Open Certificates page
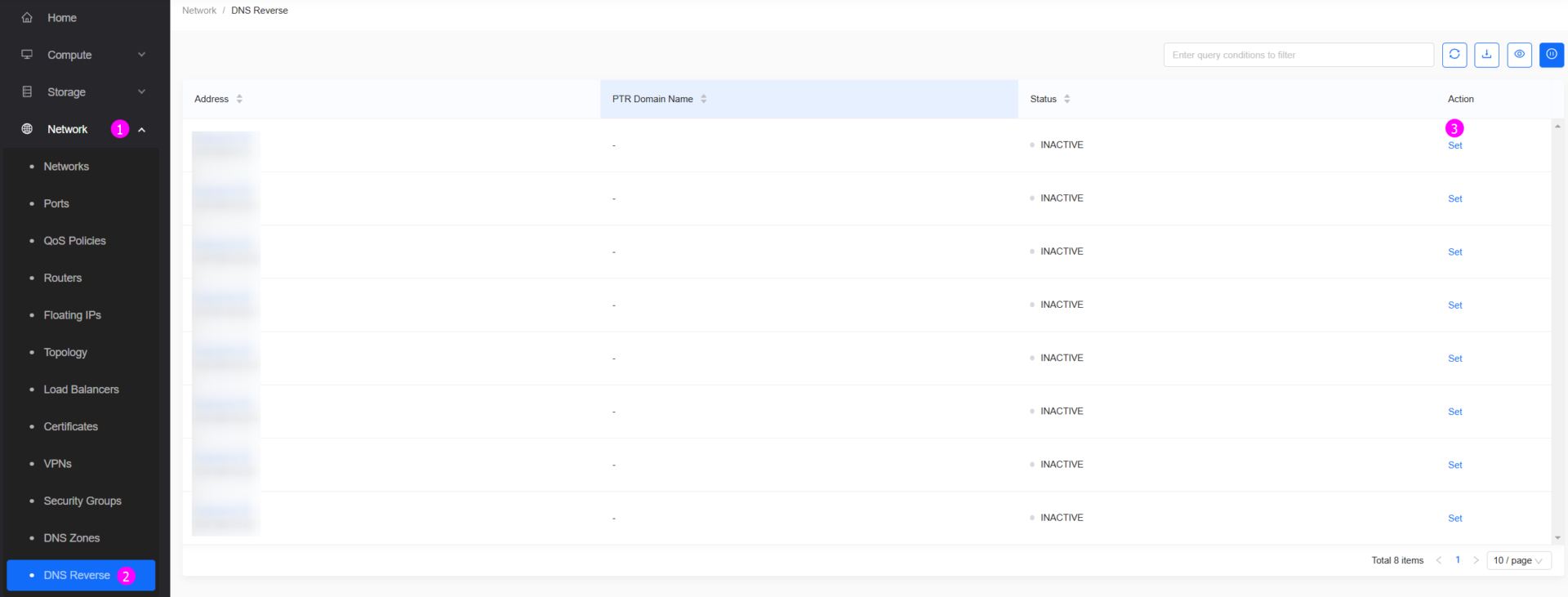The height and width of the screenshot is (597, 1568). coord(70,426)
